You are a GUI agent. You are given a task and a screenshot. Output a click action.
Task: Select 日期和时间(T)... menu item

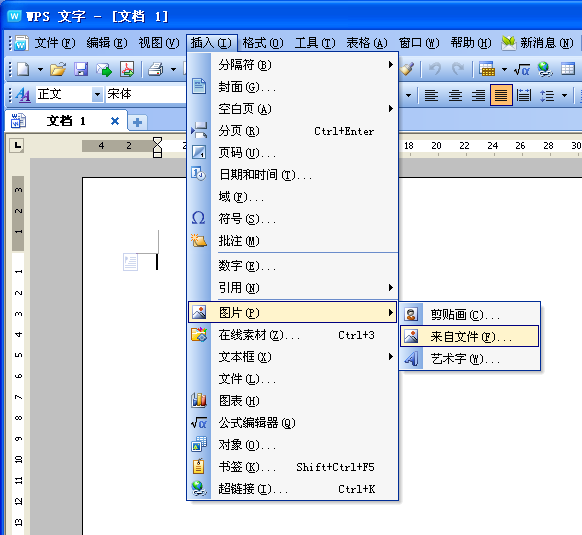[x=293, y=174]
